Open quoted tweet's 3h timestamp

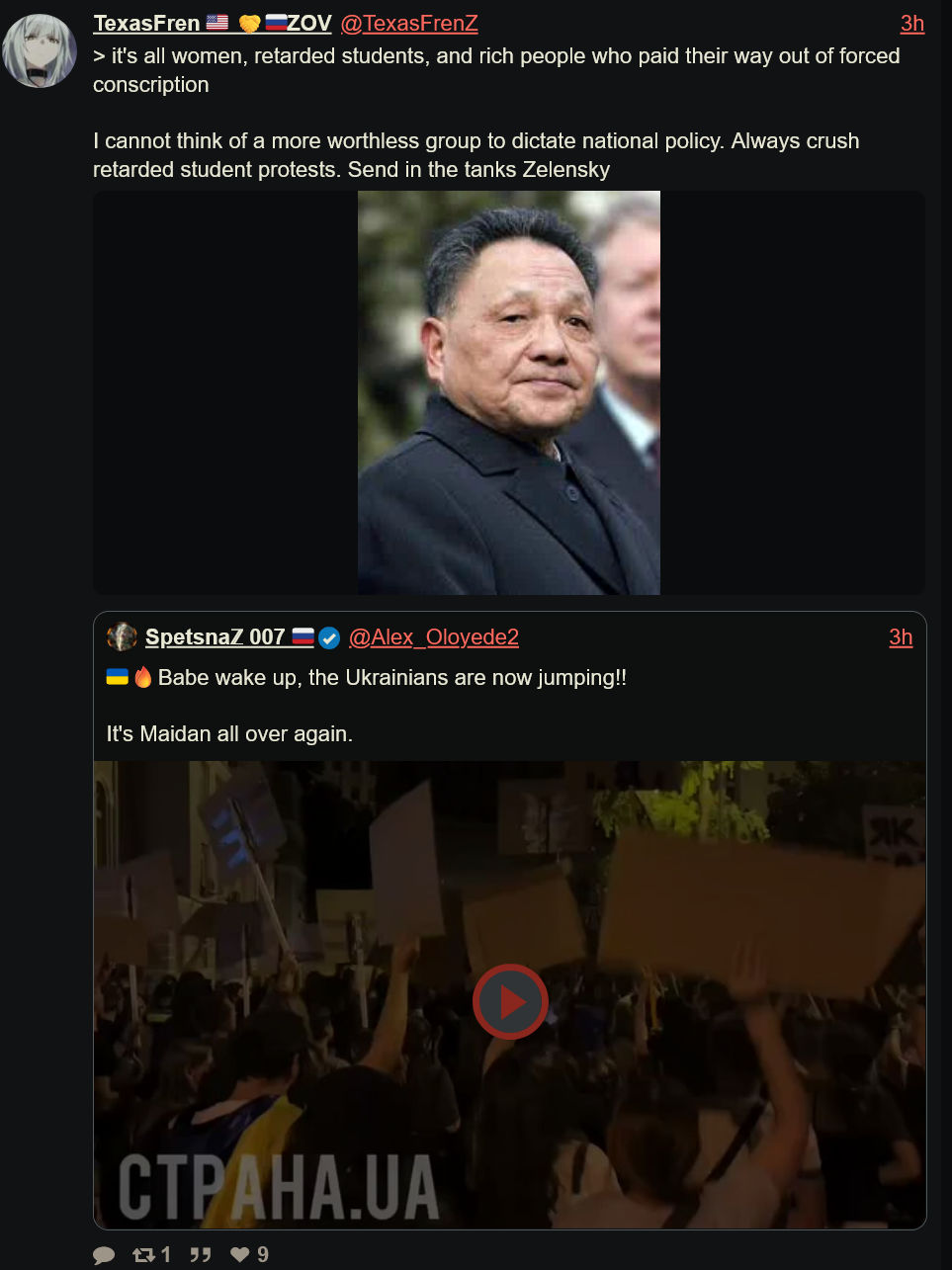901,637
